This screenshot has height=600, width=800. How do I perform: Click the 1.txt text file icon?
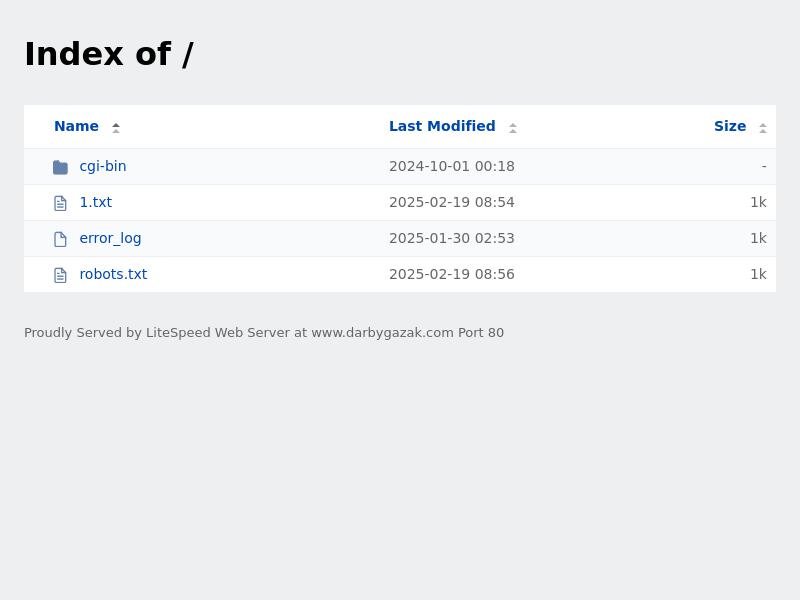pos(60,203)
